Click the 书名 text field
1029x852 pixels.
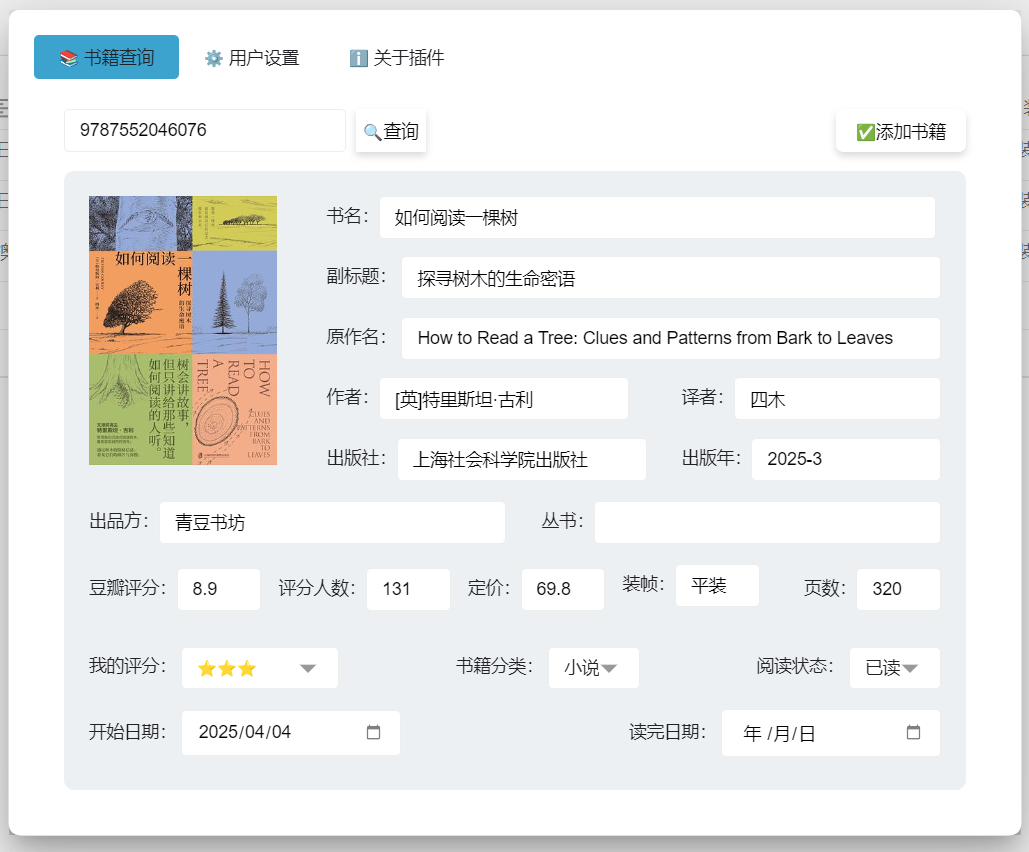point(656,217)
